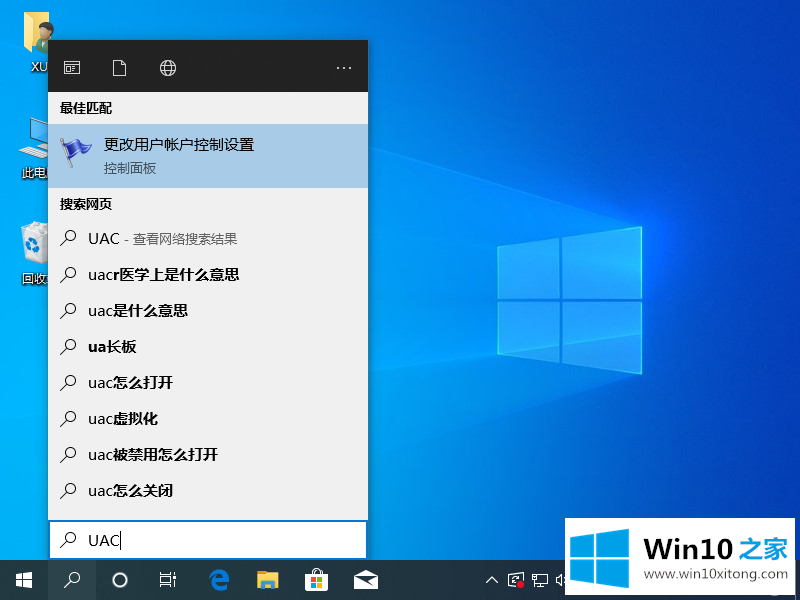
Task: Choose uac怎么打开 search suggestion
Action: click(208, 382)
